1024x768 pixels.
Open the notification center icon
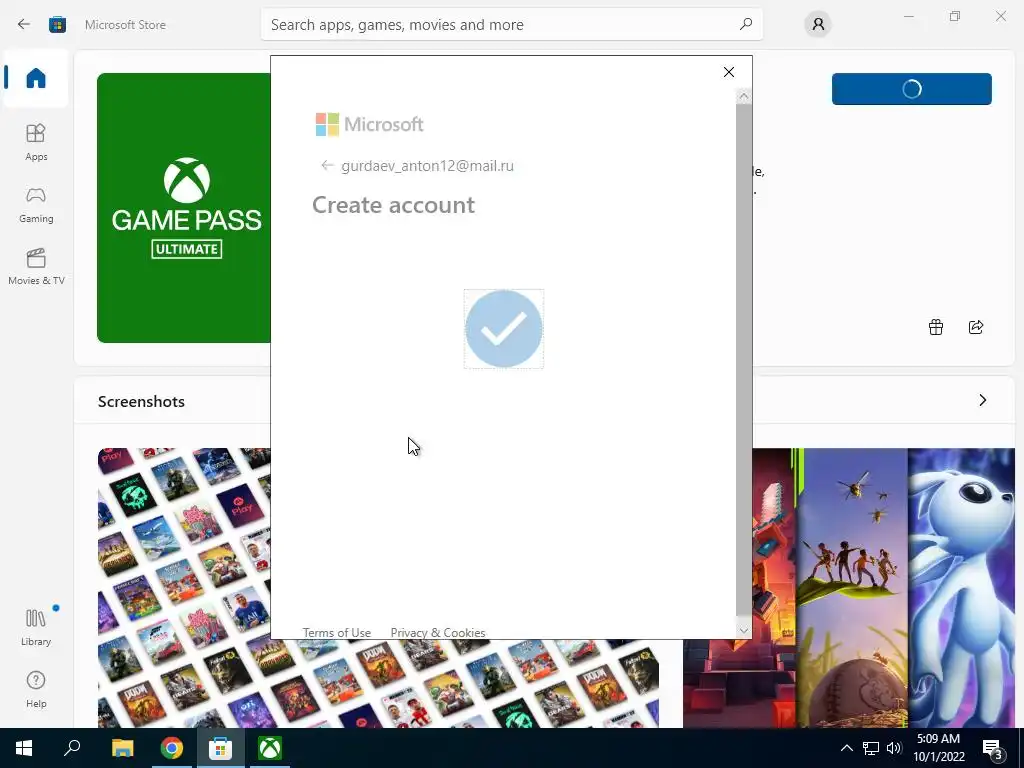[x=993, y=748]
